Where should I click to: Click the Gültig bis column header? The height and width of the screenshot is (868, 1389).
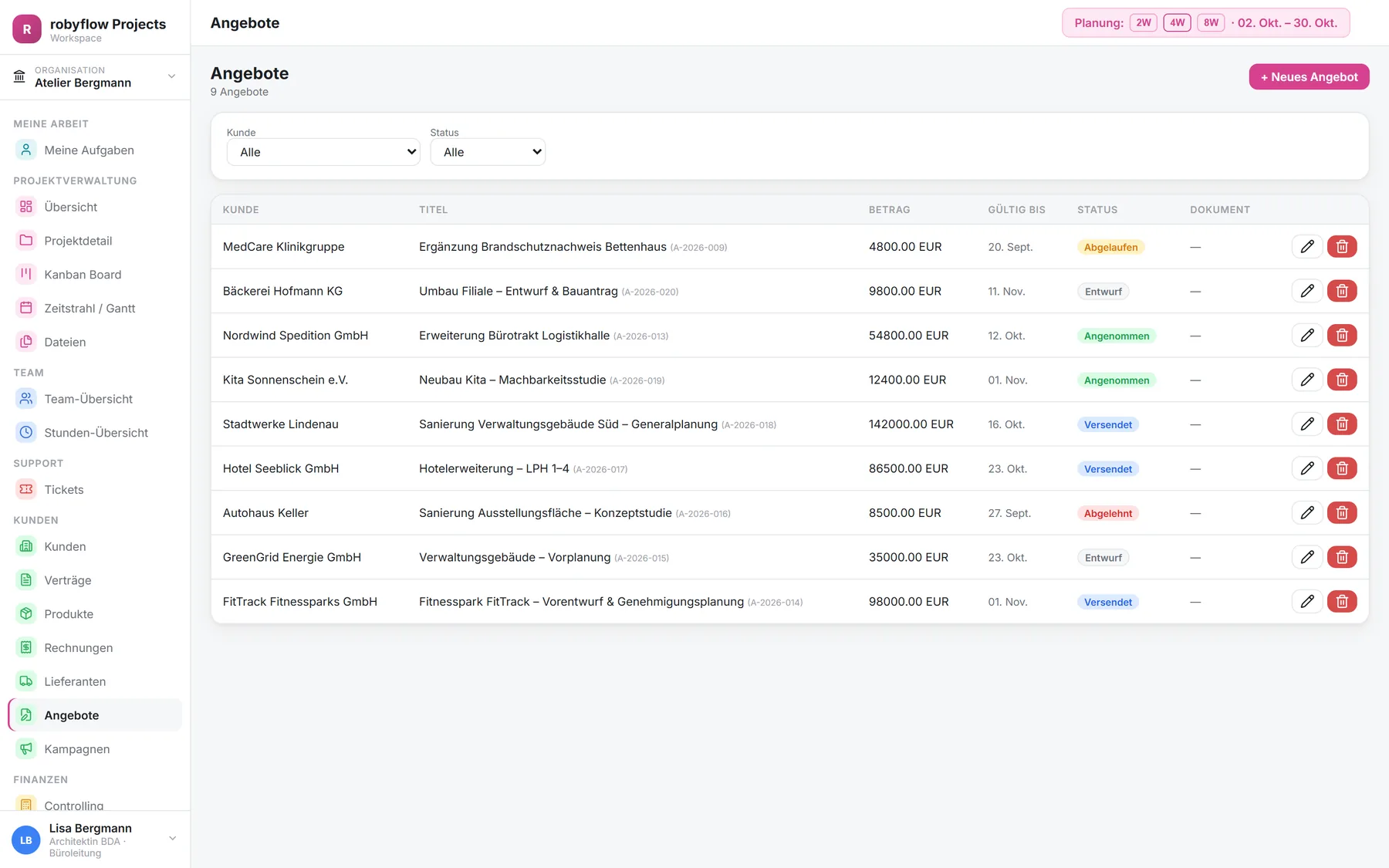1016,210
